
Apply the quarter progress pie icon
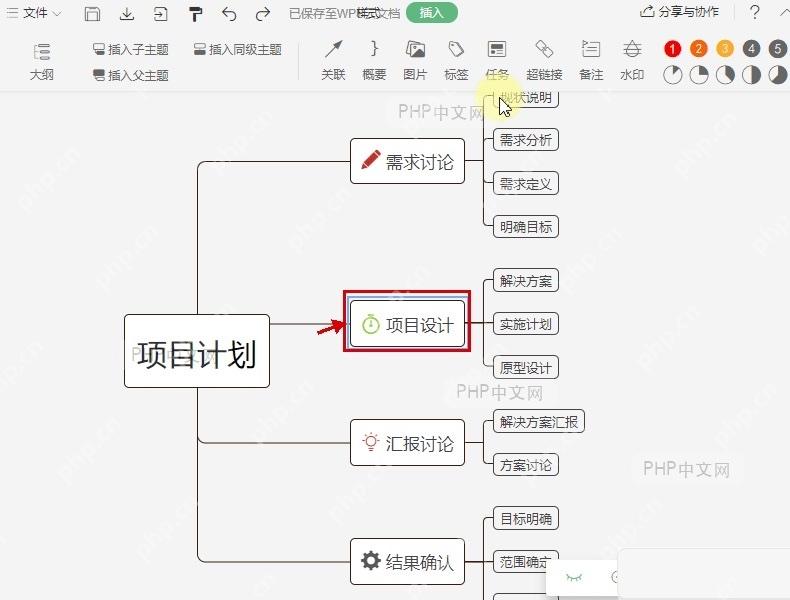click(x=698, y=75)
